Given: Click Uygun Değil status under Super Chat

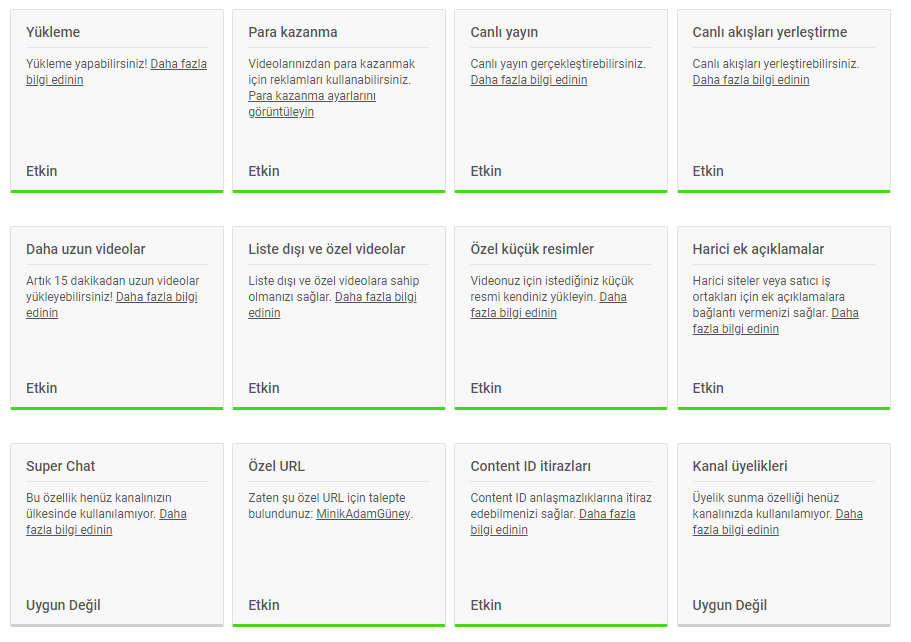Looking at the screenshot, I should (63, 605).
